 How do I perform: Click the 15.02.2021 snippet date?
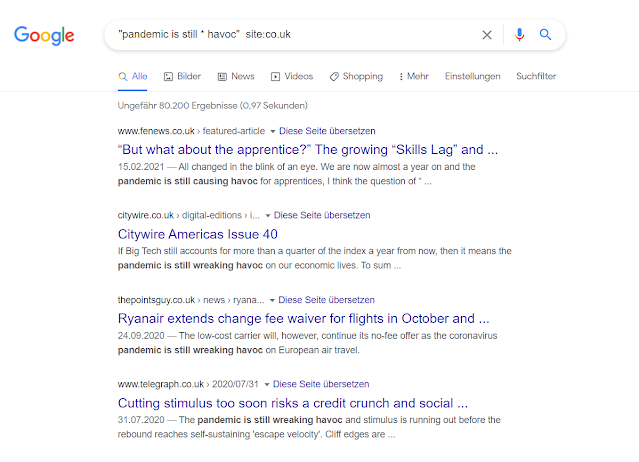(141, 167)
